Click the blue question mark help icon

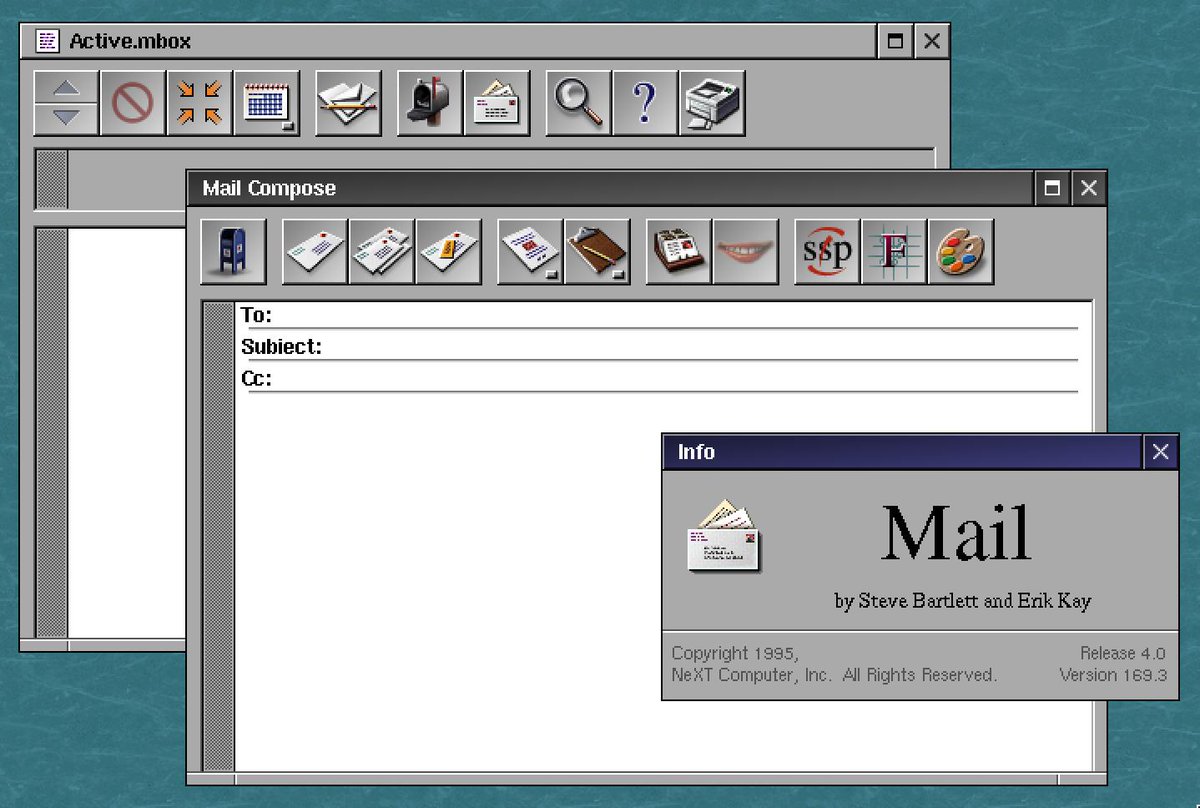coord(645,103)
